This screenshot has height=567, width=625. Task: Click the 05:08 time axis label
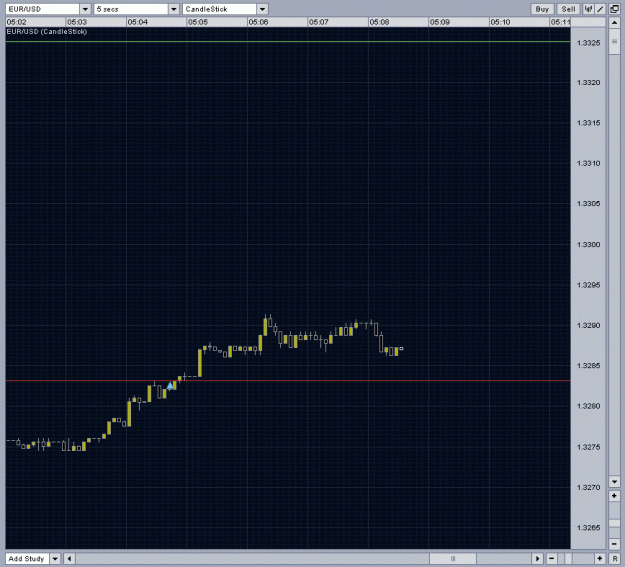[x=379, y=22]
